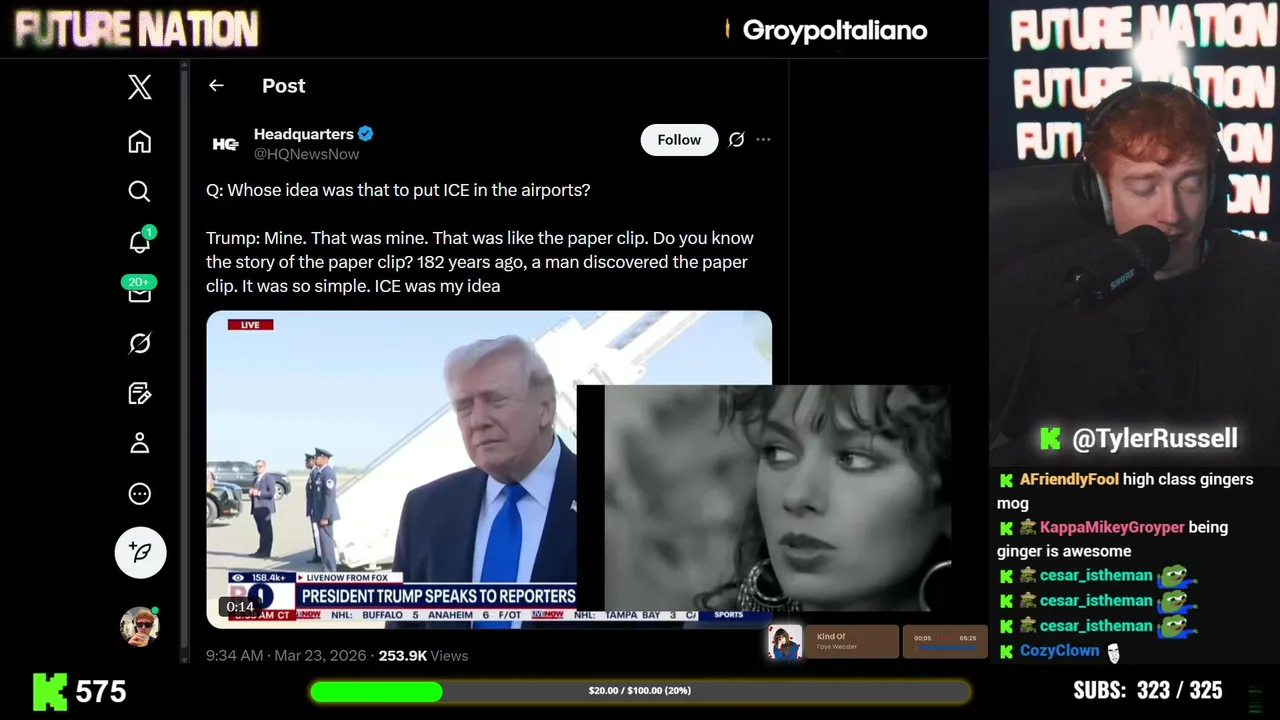This screenshot has height=720, width=1280.
Task: Open the X logo home link
Action: [x=140, y=87]
